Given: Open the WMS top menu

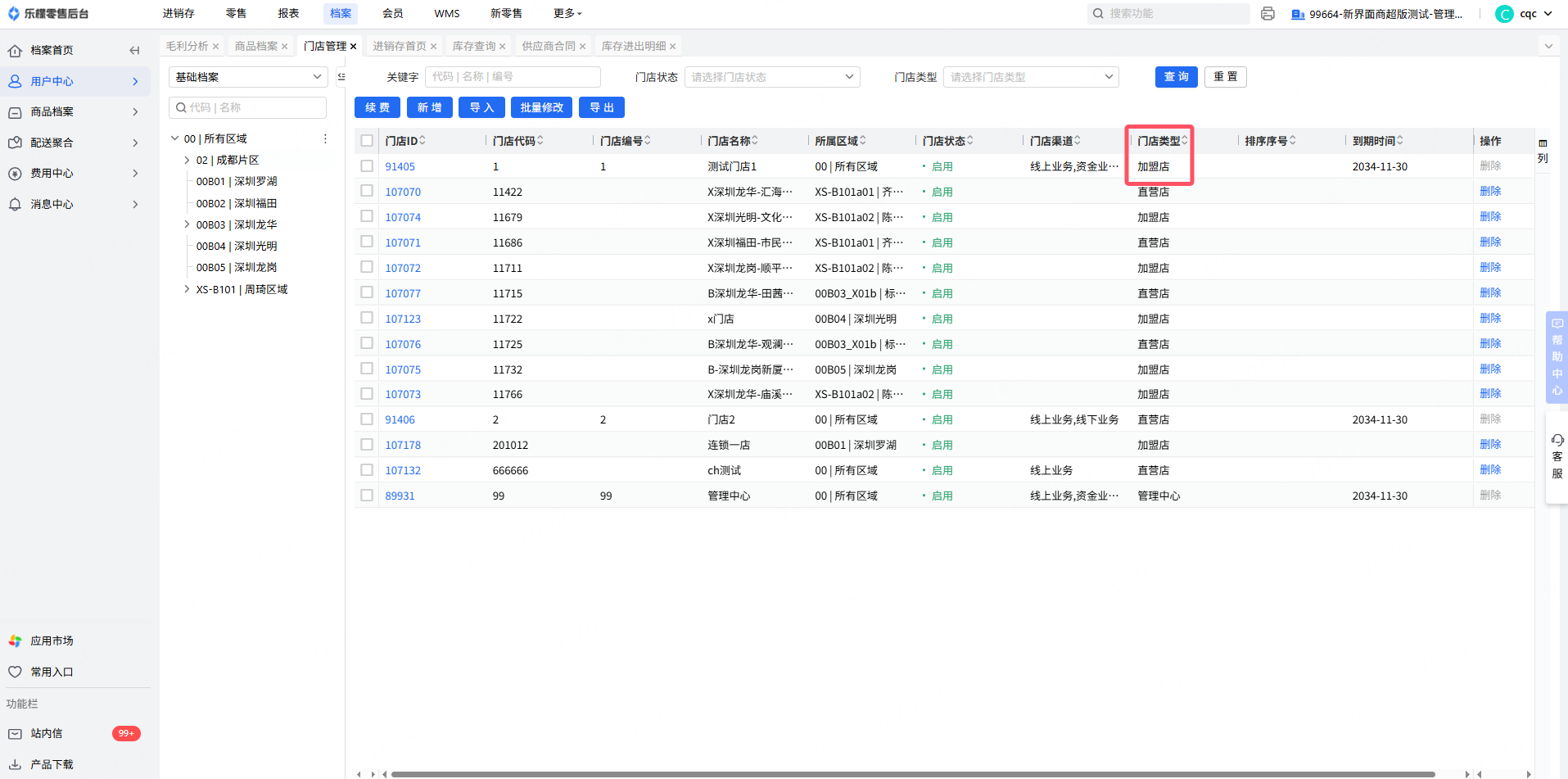Looking at the screenshot, I should (x=447, y=14).
